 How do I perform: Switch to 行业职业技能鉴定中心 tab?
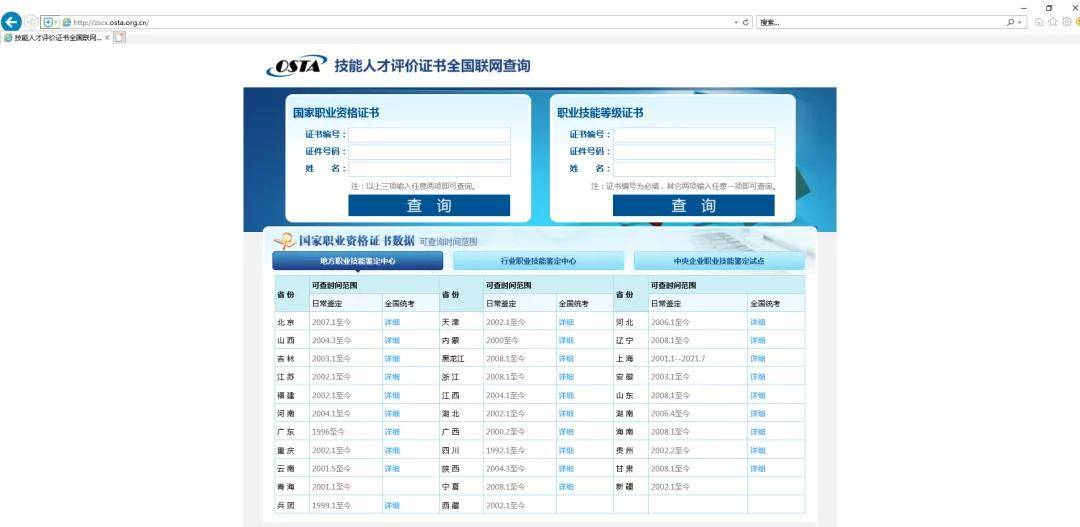[539, 261]
